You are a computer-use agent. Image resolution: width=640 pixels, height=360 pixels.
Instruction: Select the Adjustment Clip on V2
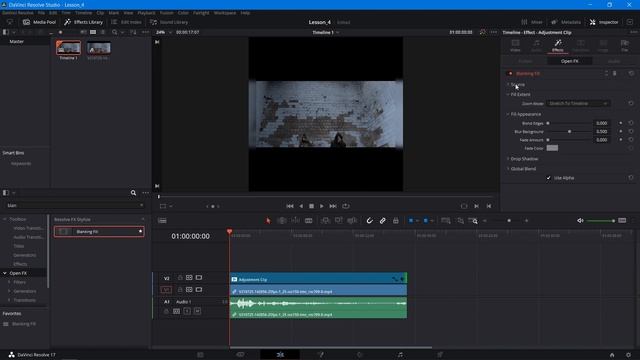tap(318, 279)
